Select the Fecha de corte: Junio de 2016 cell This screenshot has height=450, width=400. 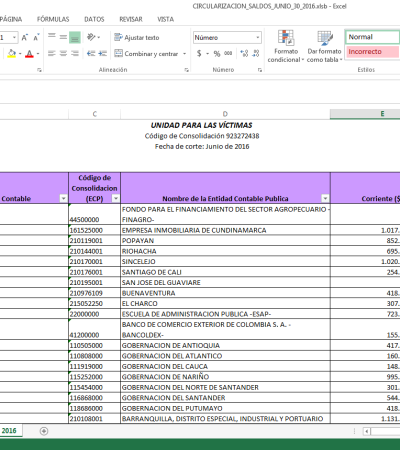tap(202, 146)
